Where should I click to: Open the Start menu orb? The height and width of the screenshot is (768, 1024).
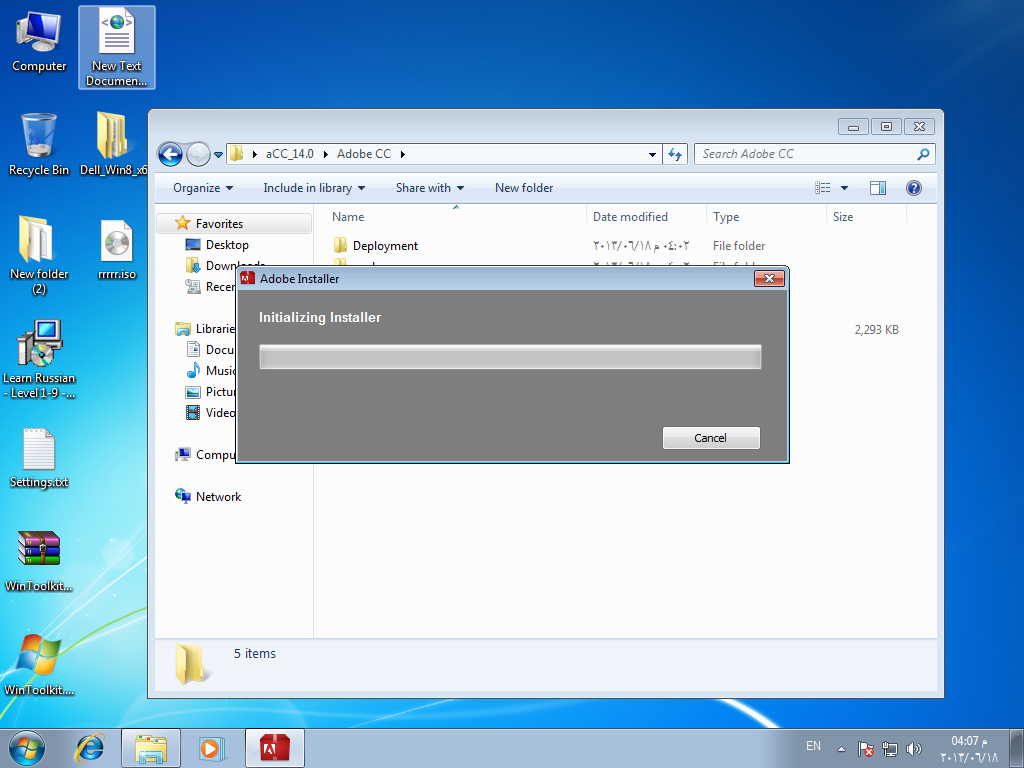coord(27,748)
